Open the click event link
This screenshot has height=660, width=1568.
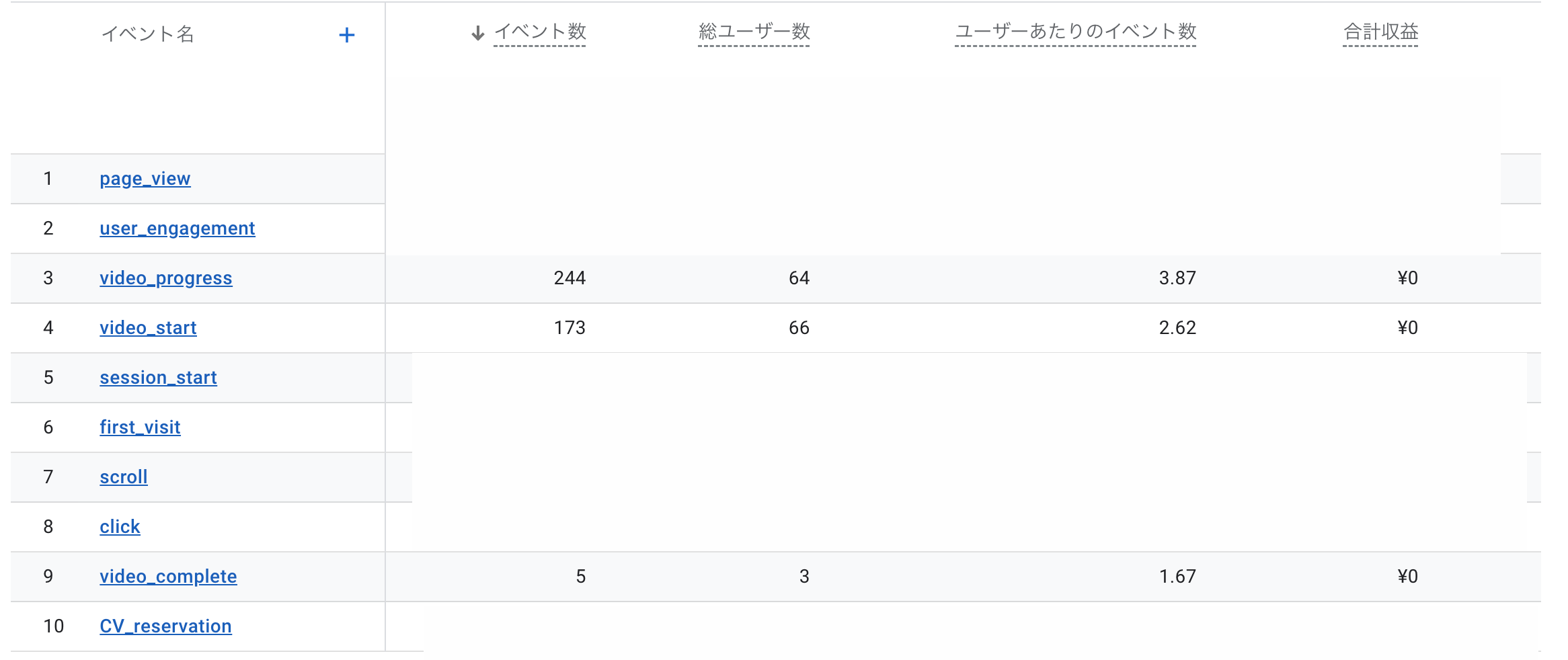click(x=120, y=527)
